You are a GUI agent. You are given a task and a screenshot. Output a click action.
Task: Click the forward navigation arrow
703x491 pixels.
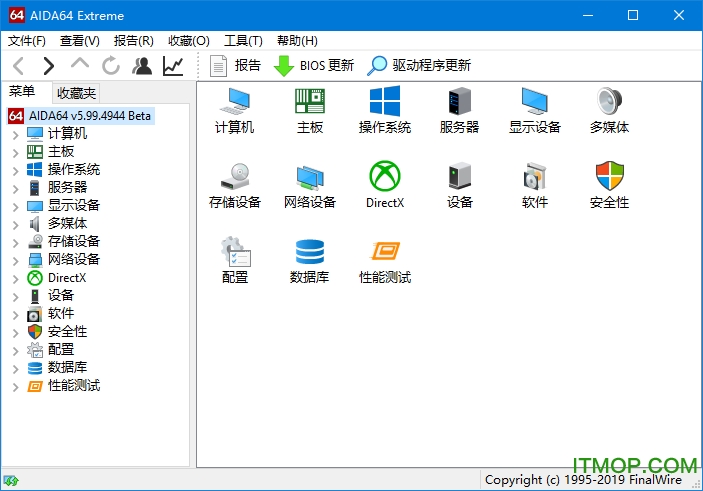coord(48,66)
